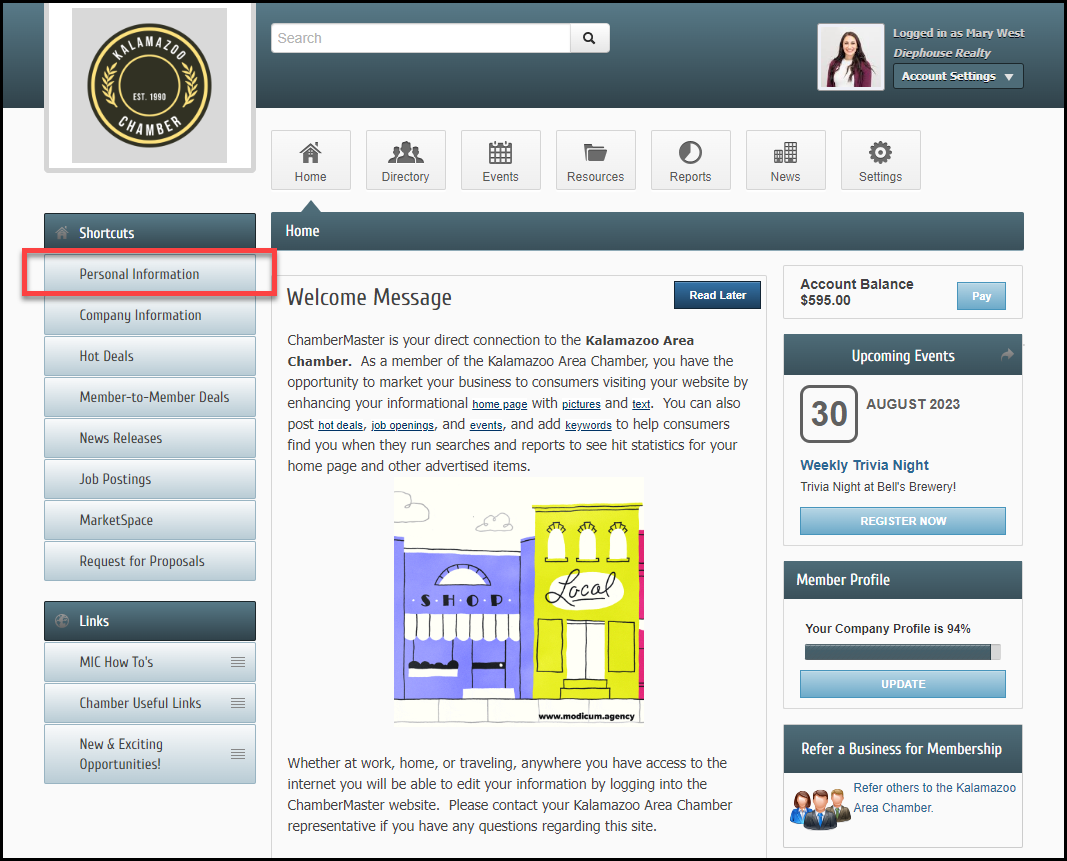Click the Shop Local illustration
The image size is (1067, 861).
(x=519, y=600)
